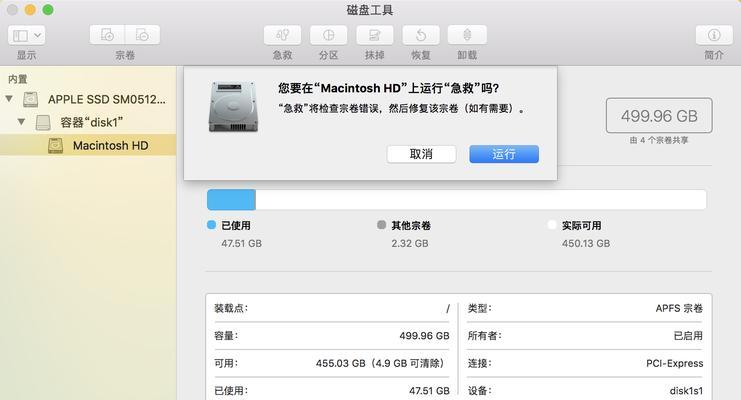The width and height of the screenshot is (741, 400).
Task: Click the 47.51 GB used value under legend
Action: [241, 243]
